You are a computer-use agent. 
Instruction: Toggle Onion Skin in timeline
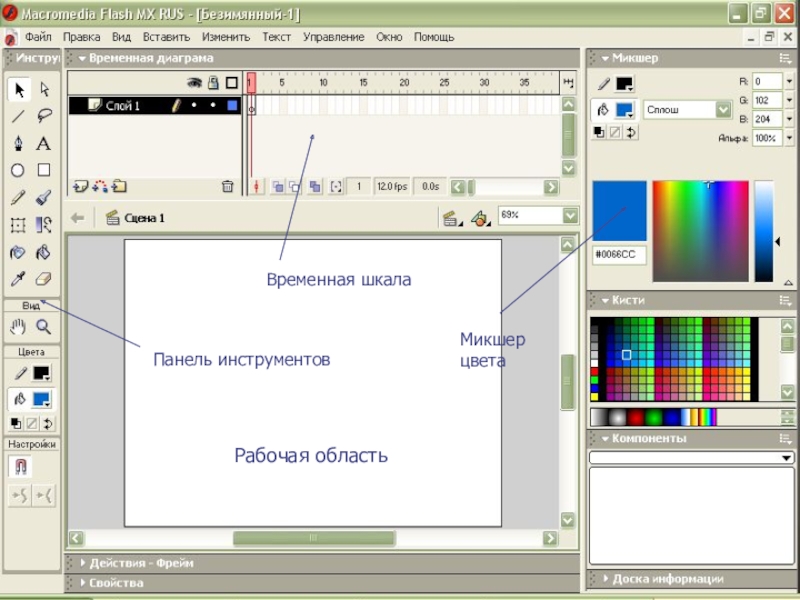(x=278, y=187)
